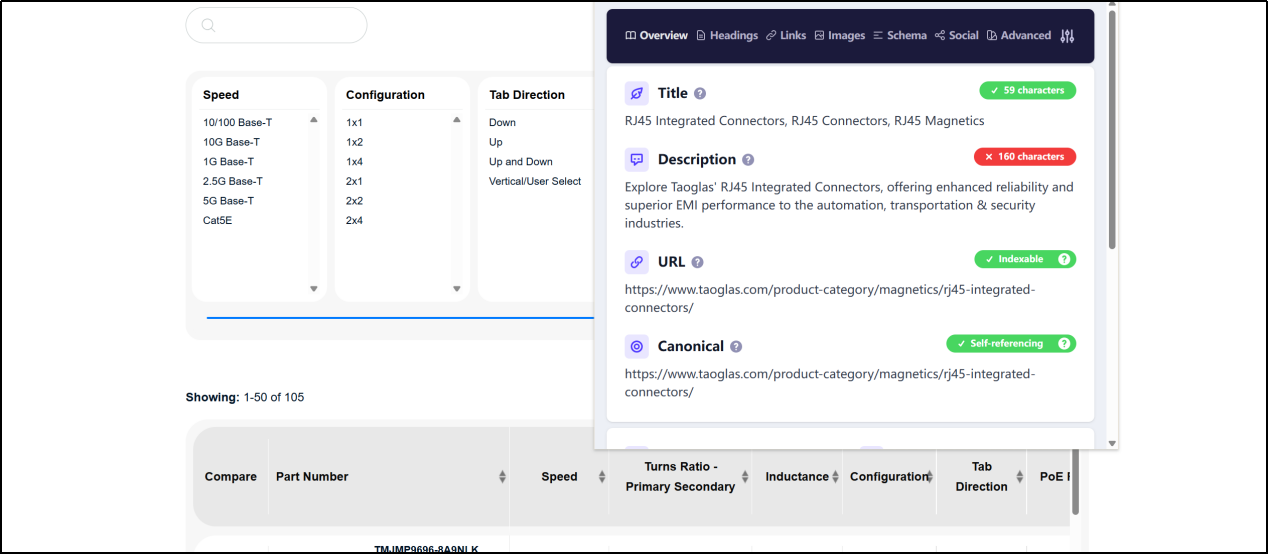Select 2x4 configuration filter
1269x555 pixels.
[x=354, y=220]
